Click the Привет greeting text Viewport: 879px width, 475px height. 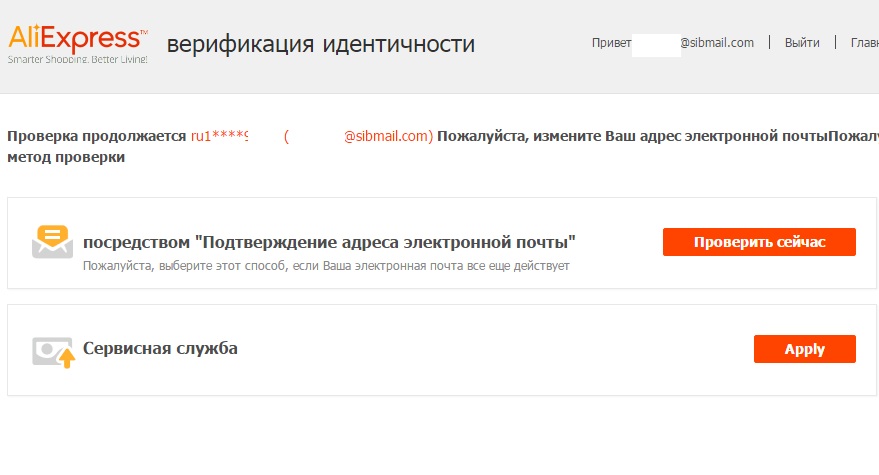pyautogui.click(x=611, y=43)
